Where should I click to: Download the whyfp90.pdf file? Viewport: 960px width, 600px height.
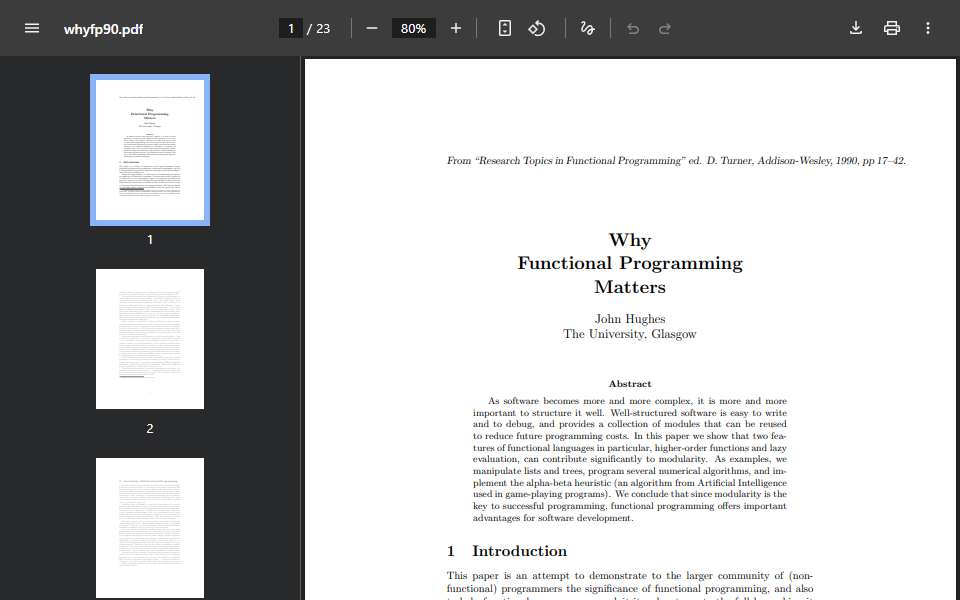[x=856, y=28]
